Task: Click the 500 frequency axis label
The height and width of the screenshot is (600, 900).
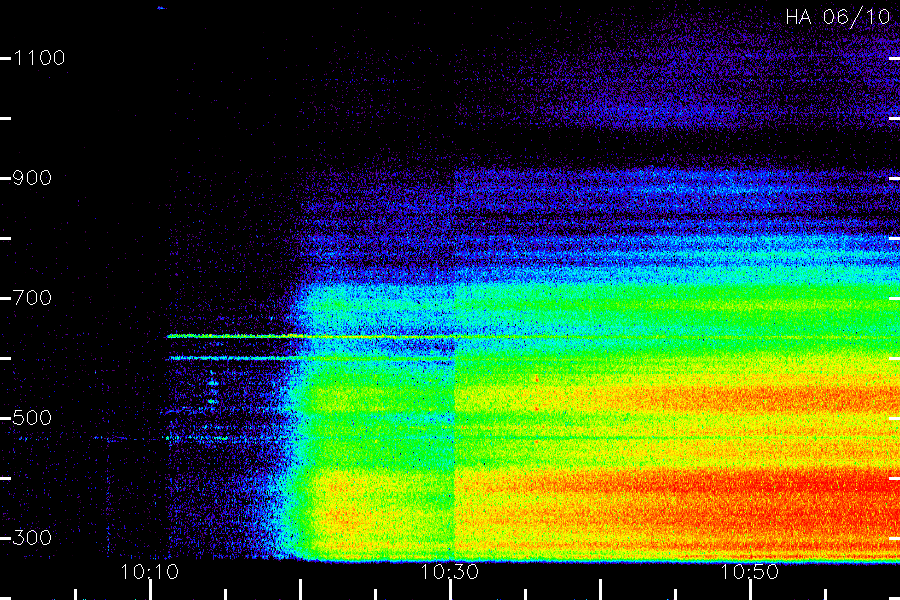Action: (32, 417)
